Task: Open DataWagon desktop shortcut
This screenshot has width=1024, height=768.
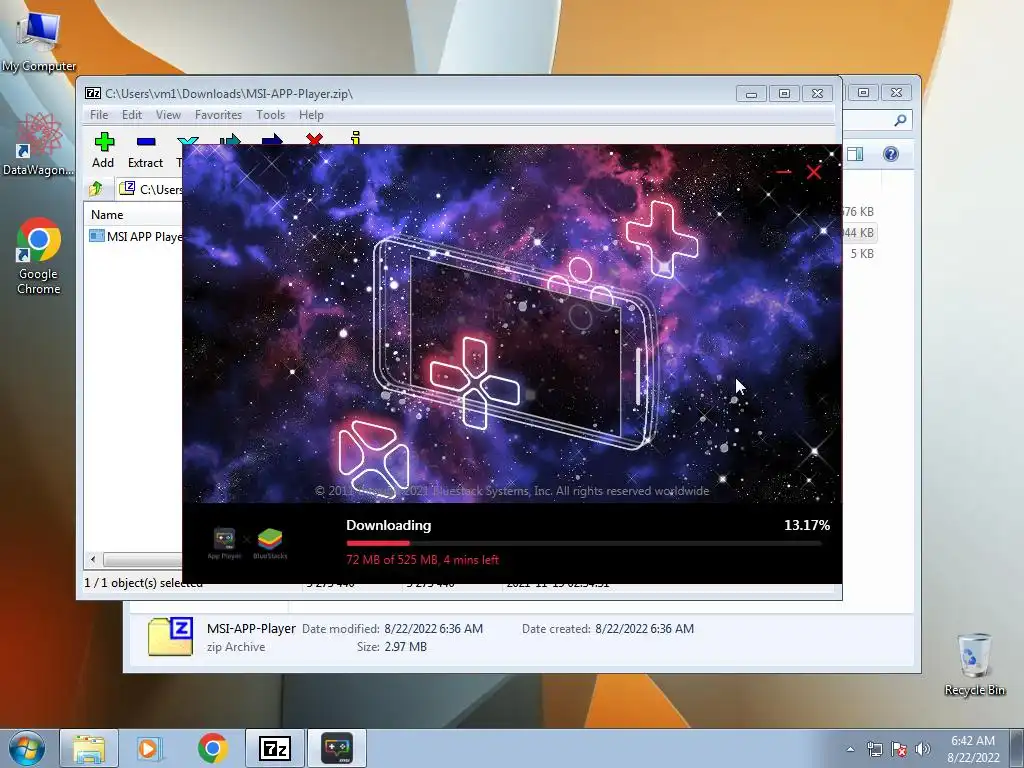Action: coord(39,145)
